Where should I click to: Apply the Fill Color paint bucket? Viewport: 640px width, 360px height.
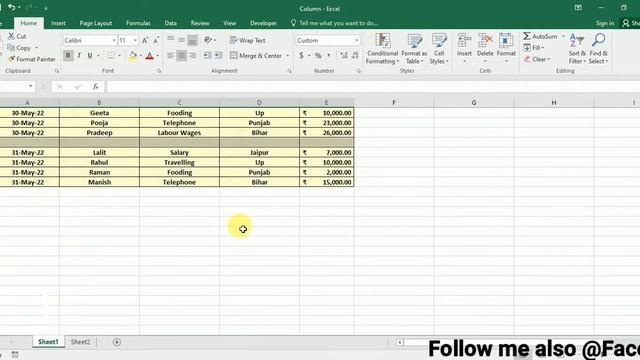(x=133, y=56)
